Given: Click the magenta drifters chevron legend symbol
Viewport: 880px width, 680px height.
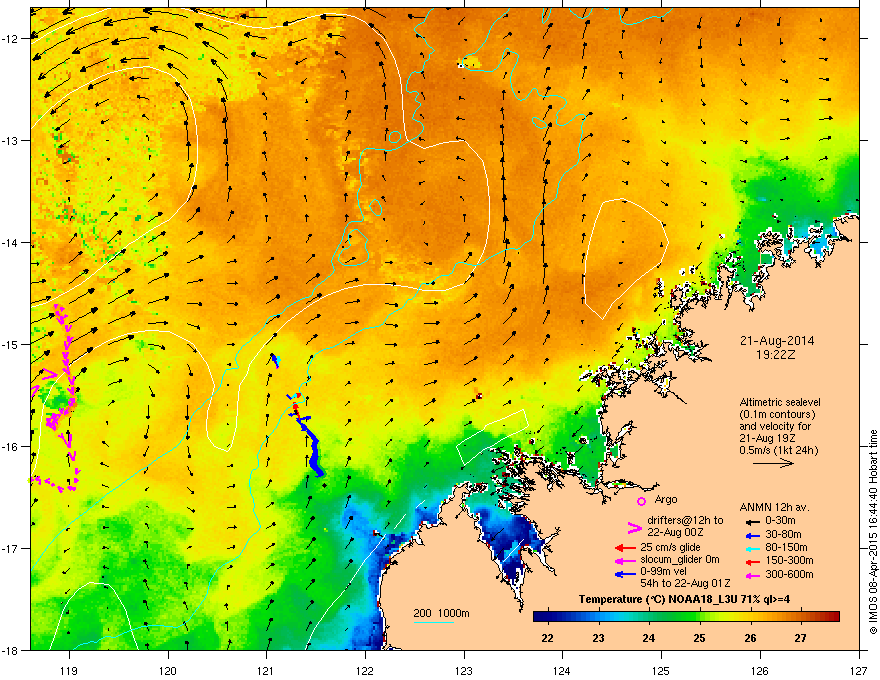Looking at the screenshot, I should [x=634, y=528].
